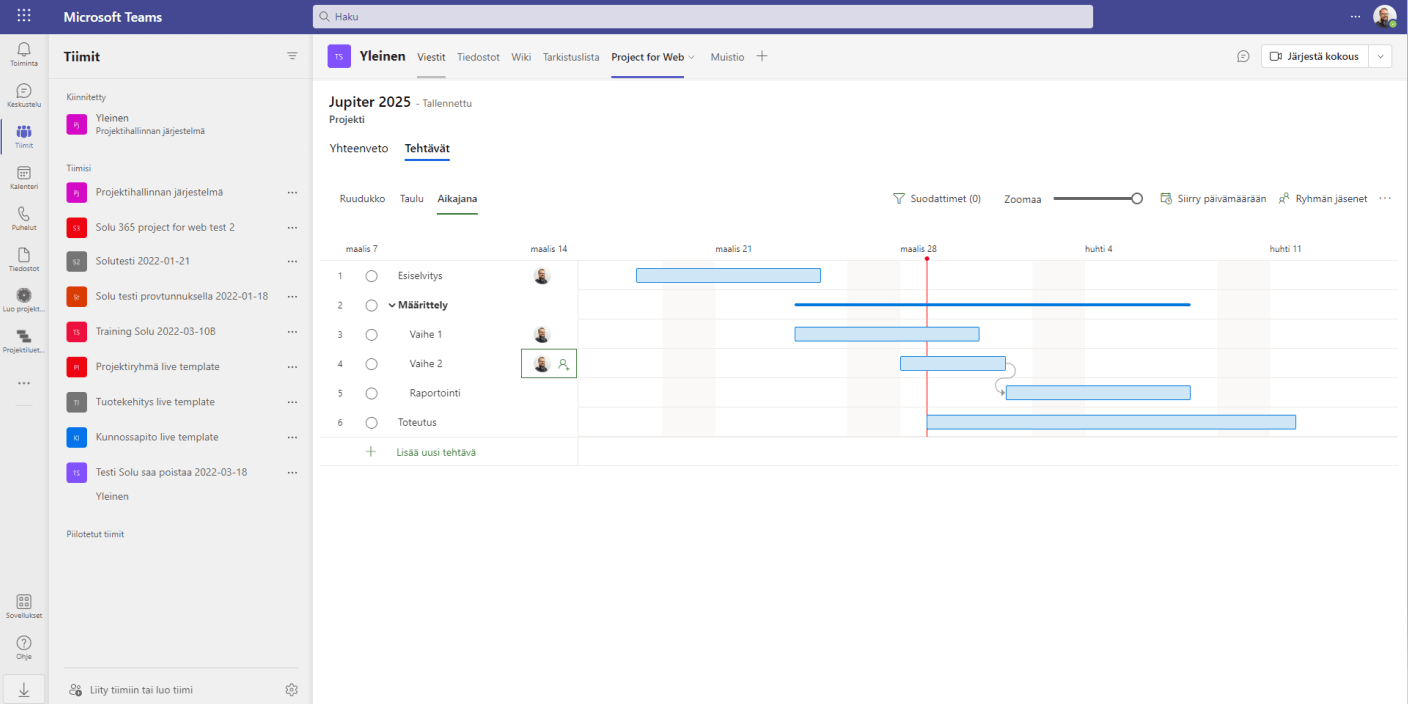Add a new tab with plus icon
The image size is (1408, 704).
tap(762, 56)
